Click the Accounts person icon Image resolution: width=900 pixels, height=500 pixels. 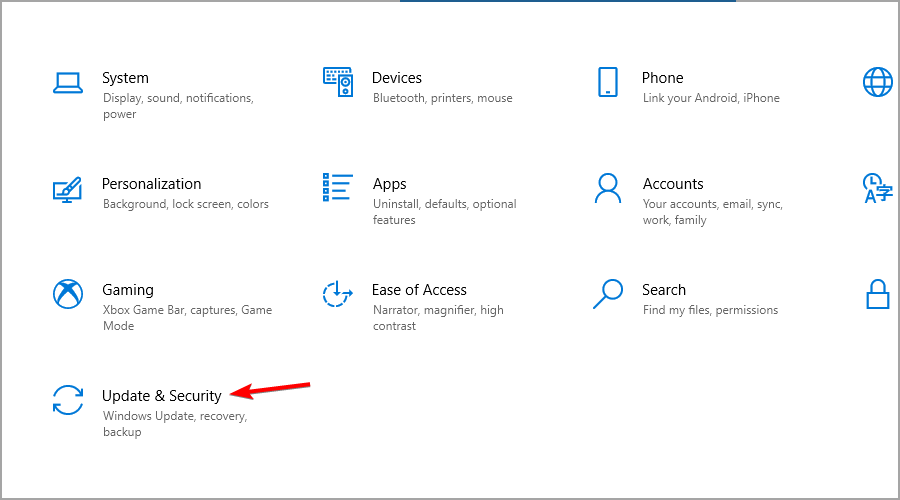pyautogui.click(x=608, y=188)
